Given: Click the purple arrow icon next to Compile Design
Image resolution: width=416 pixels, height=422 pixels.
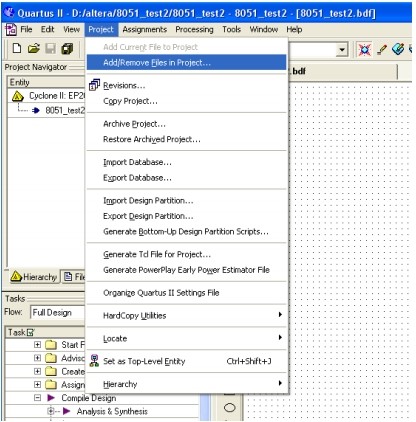Looking at the screenshot, I should coord(51,398).
